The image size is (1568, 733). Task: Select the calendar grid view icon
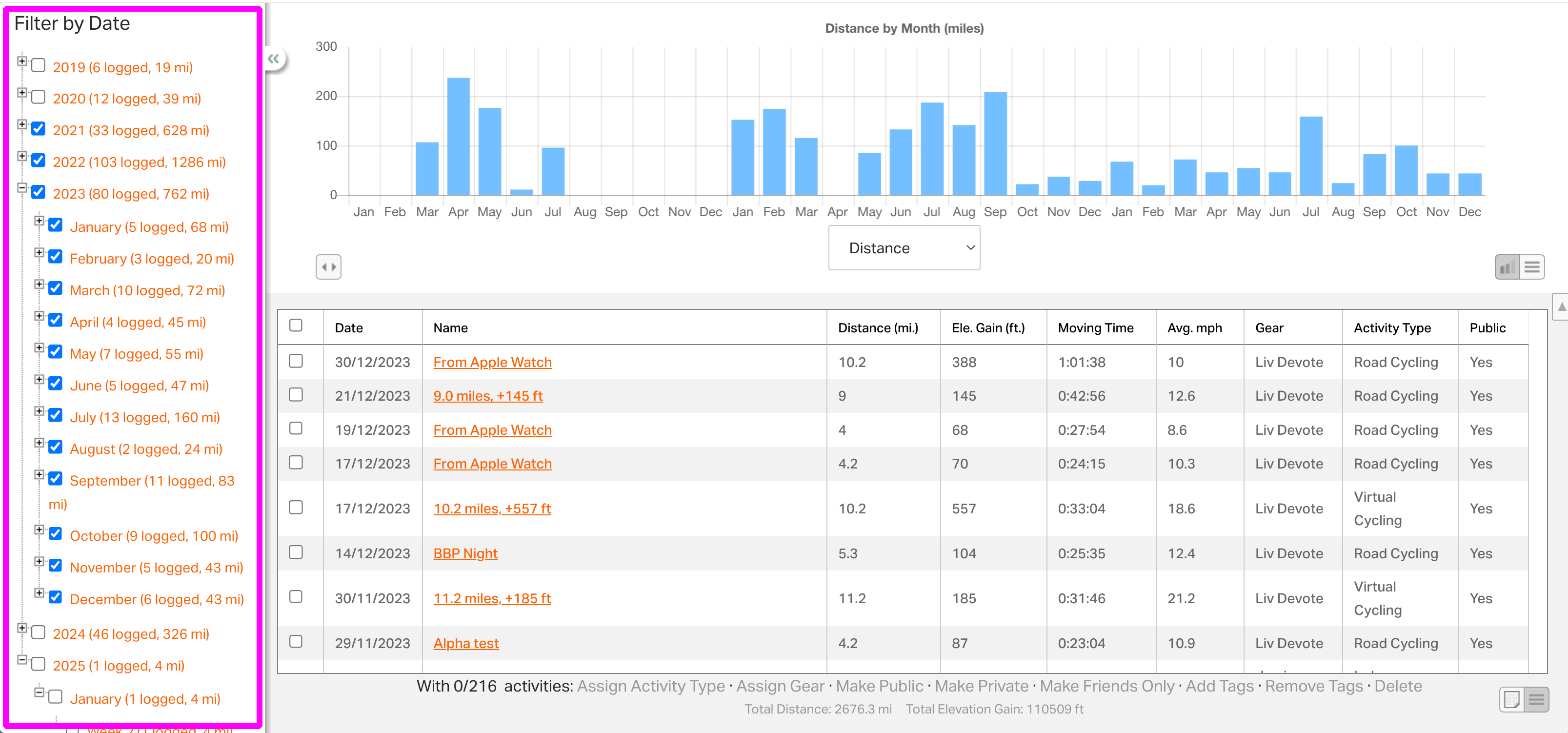pos(1511,699)
